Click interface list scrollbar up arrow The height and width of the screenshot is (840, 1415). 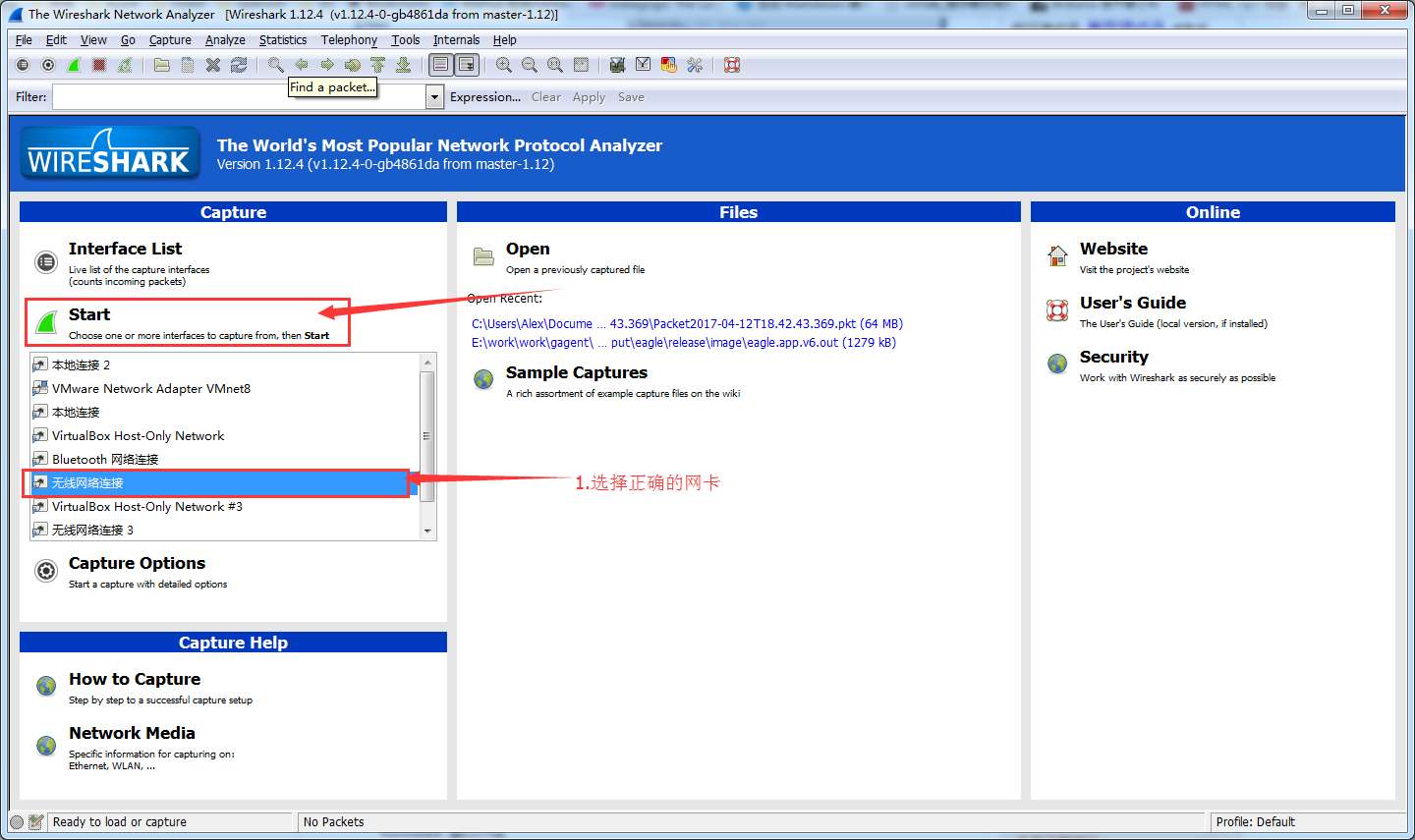click(x=427, y=363)
